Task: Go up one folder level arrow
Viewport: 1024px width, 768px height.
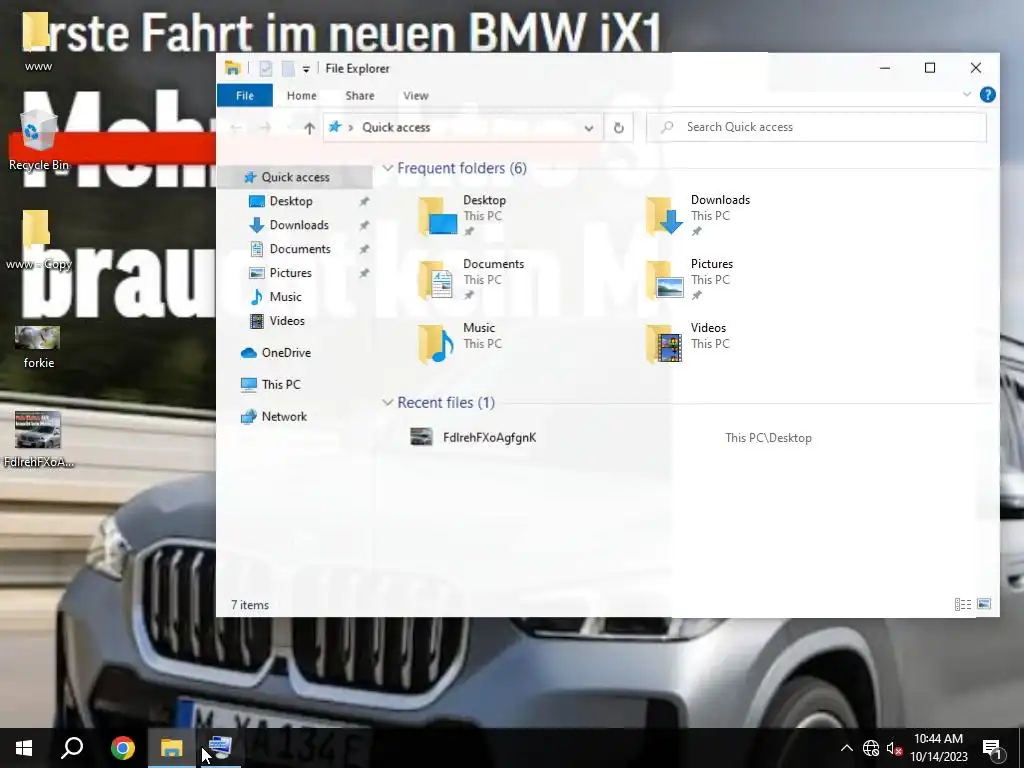Action: pos(310,127)
